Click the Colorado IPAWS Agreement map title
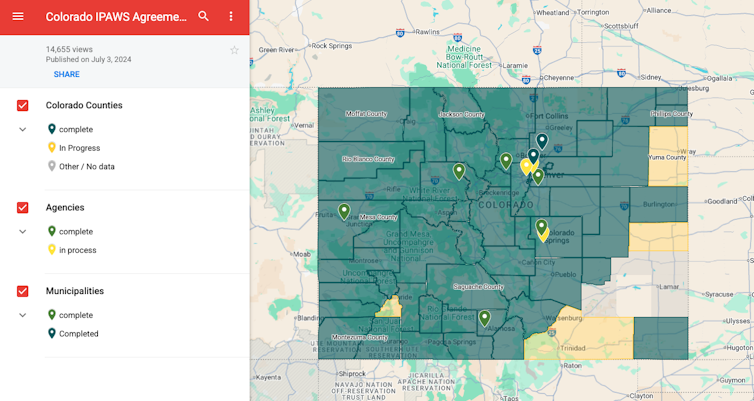This screenshot has width=754, height=401. (116, 17)
